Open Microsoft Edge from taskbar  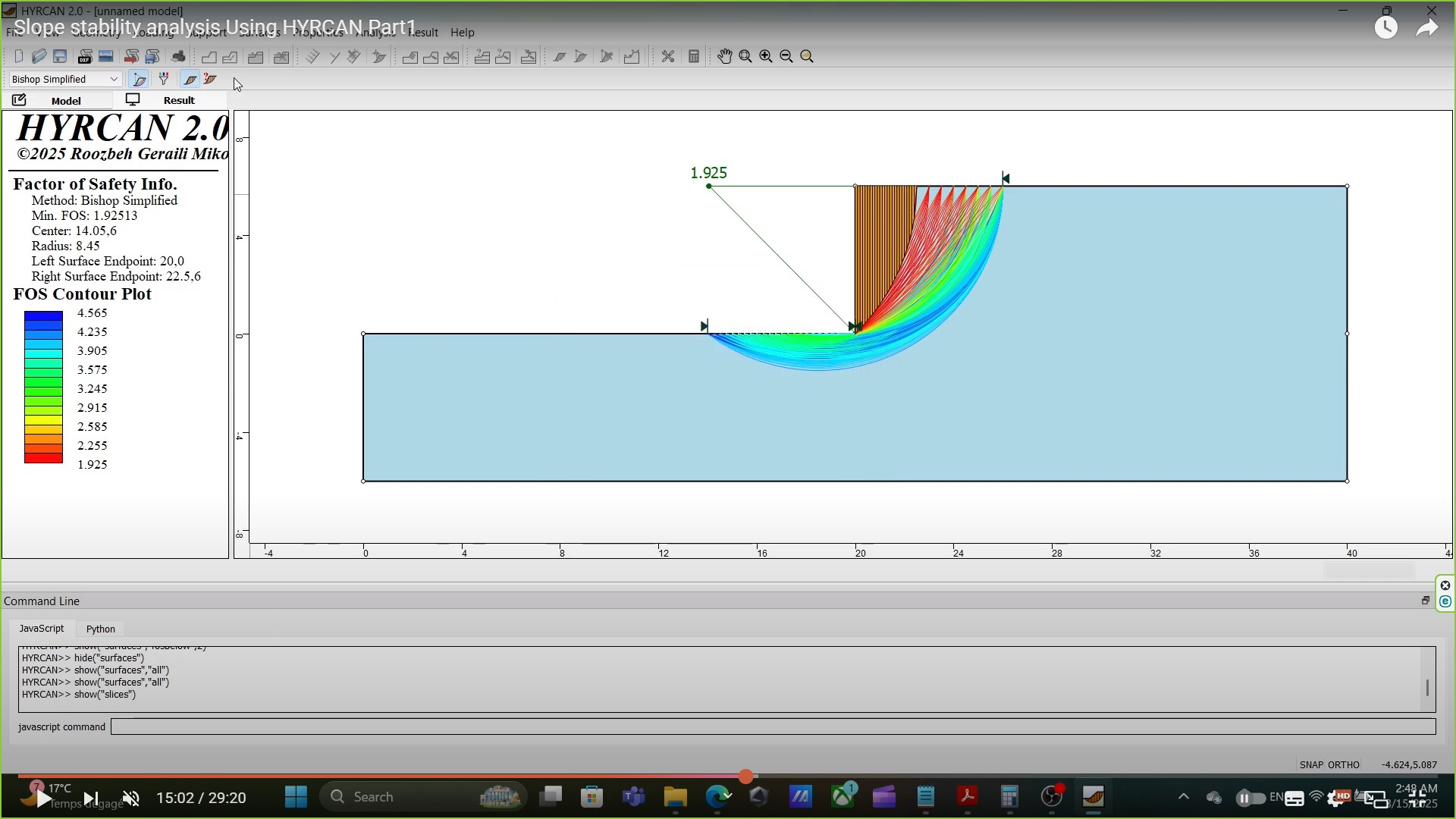pos(717,797)
